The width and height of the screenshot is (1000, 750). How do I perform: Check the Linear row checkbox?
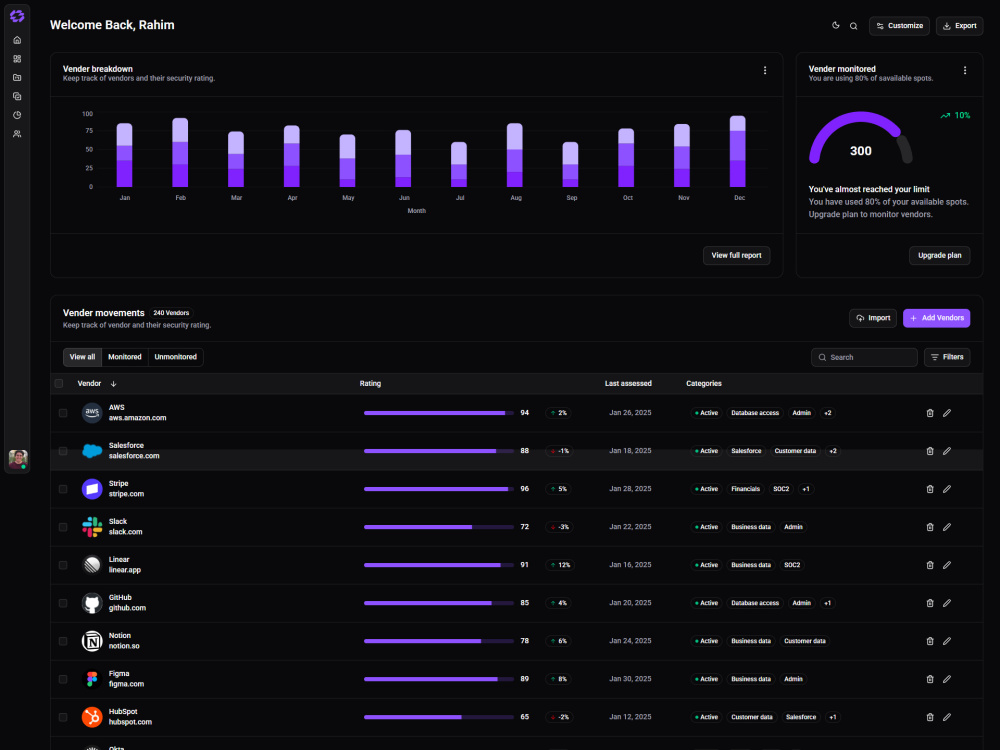[x=63, y=565]
